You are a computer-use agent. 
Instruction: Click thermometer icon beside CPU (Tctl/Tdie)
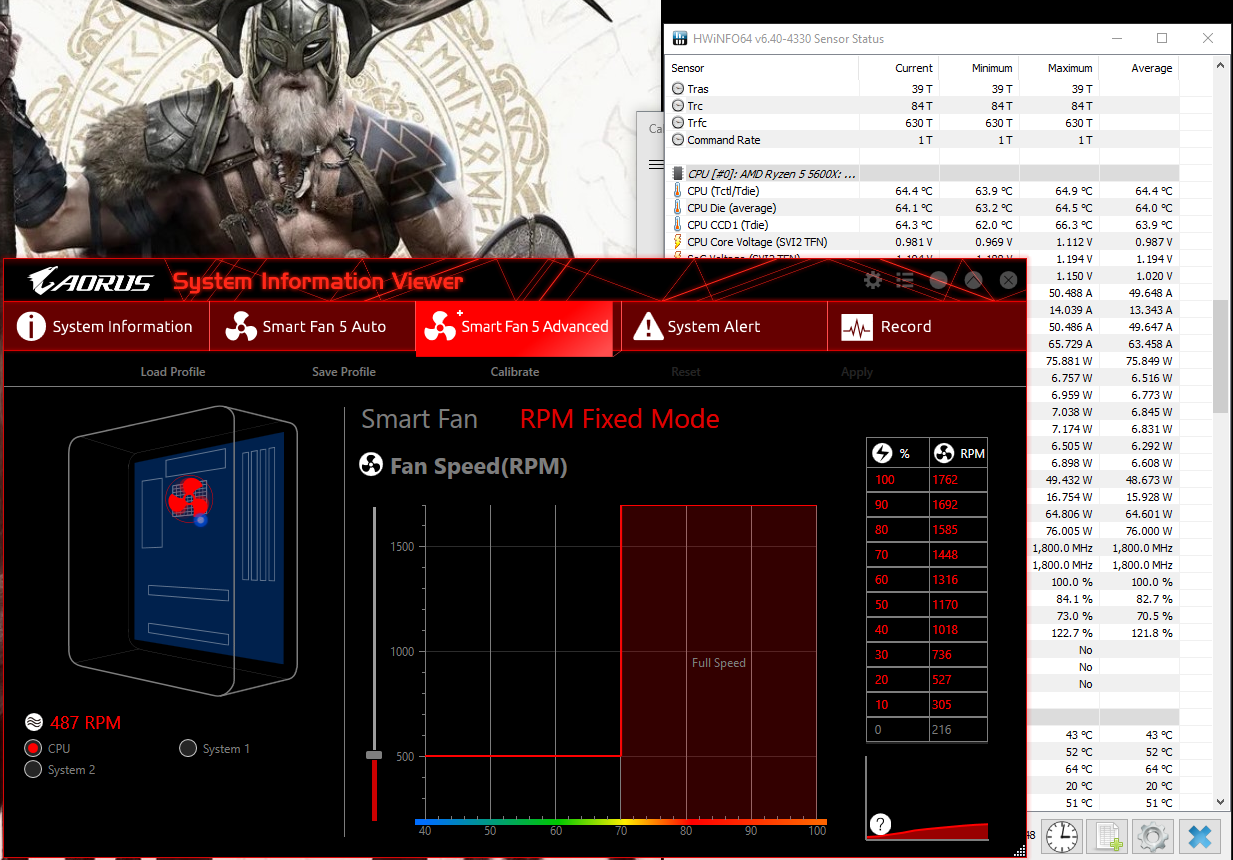point(678,190)
